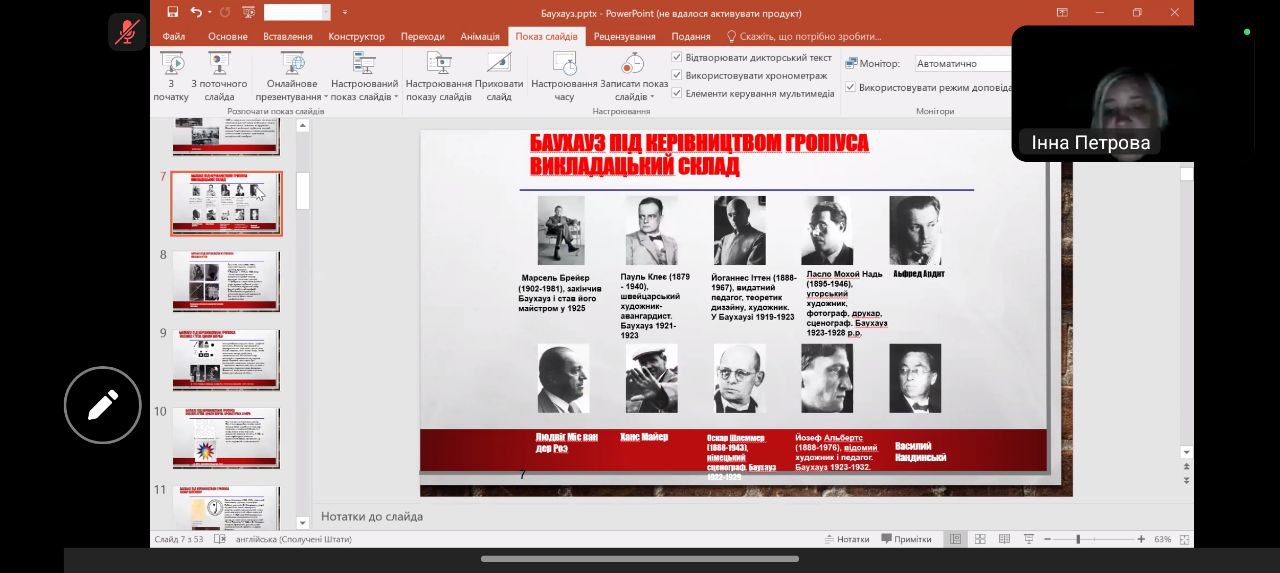Image resolution: width=1280 pixels, height=573 pixels.
Task: Click the Zoom annotation pencil button
Action: click(103, 405)
